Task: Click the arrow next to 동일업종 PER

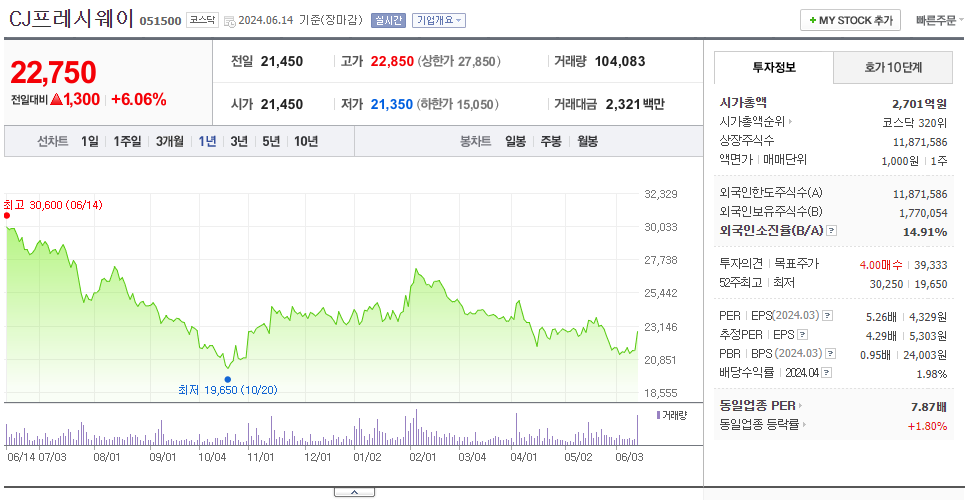Action: point(801,406)
